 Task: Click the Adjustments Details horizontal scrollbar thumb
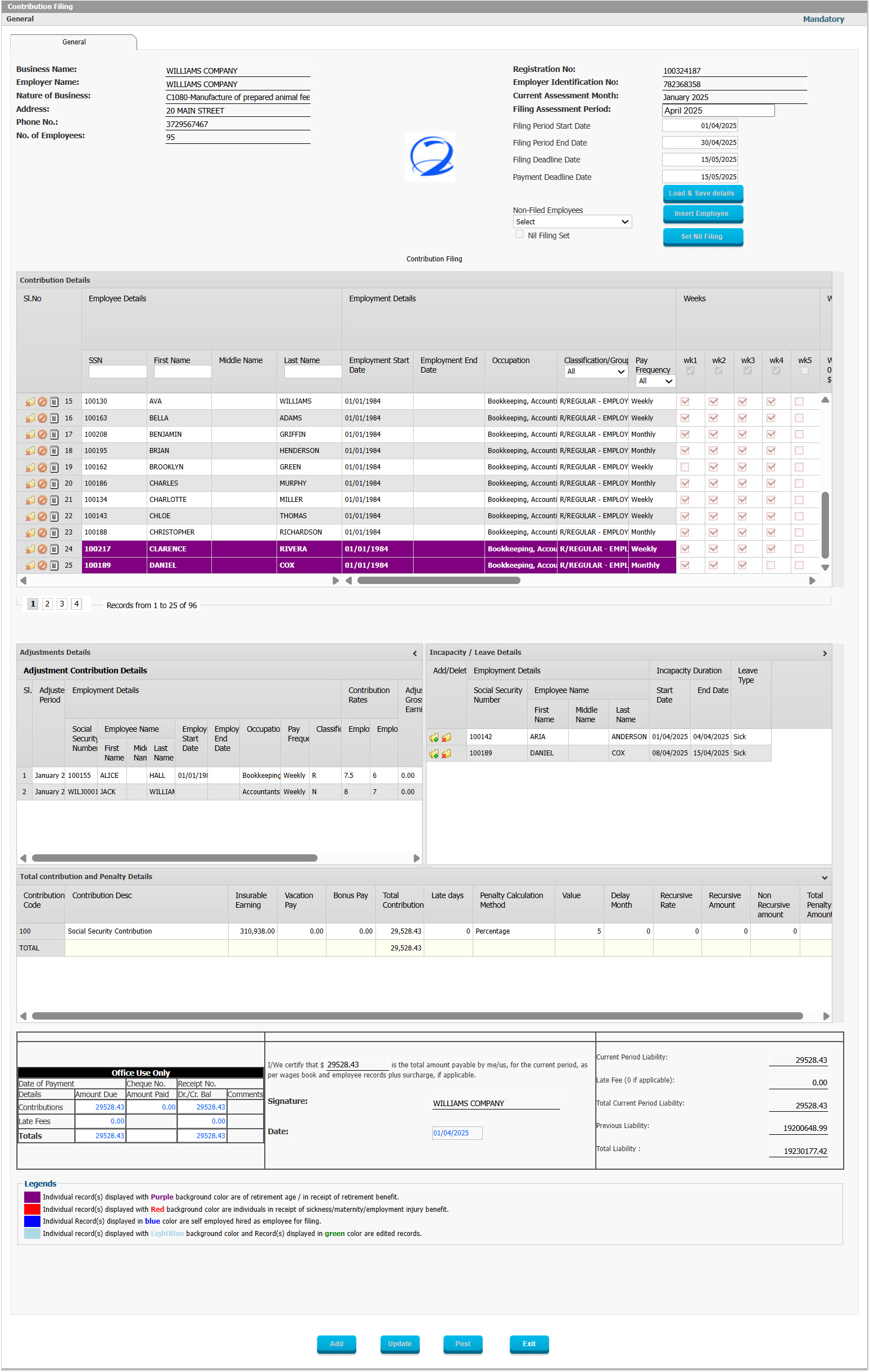coord(174,858)
